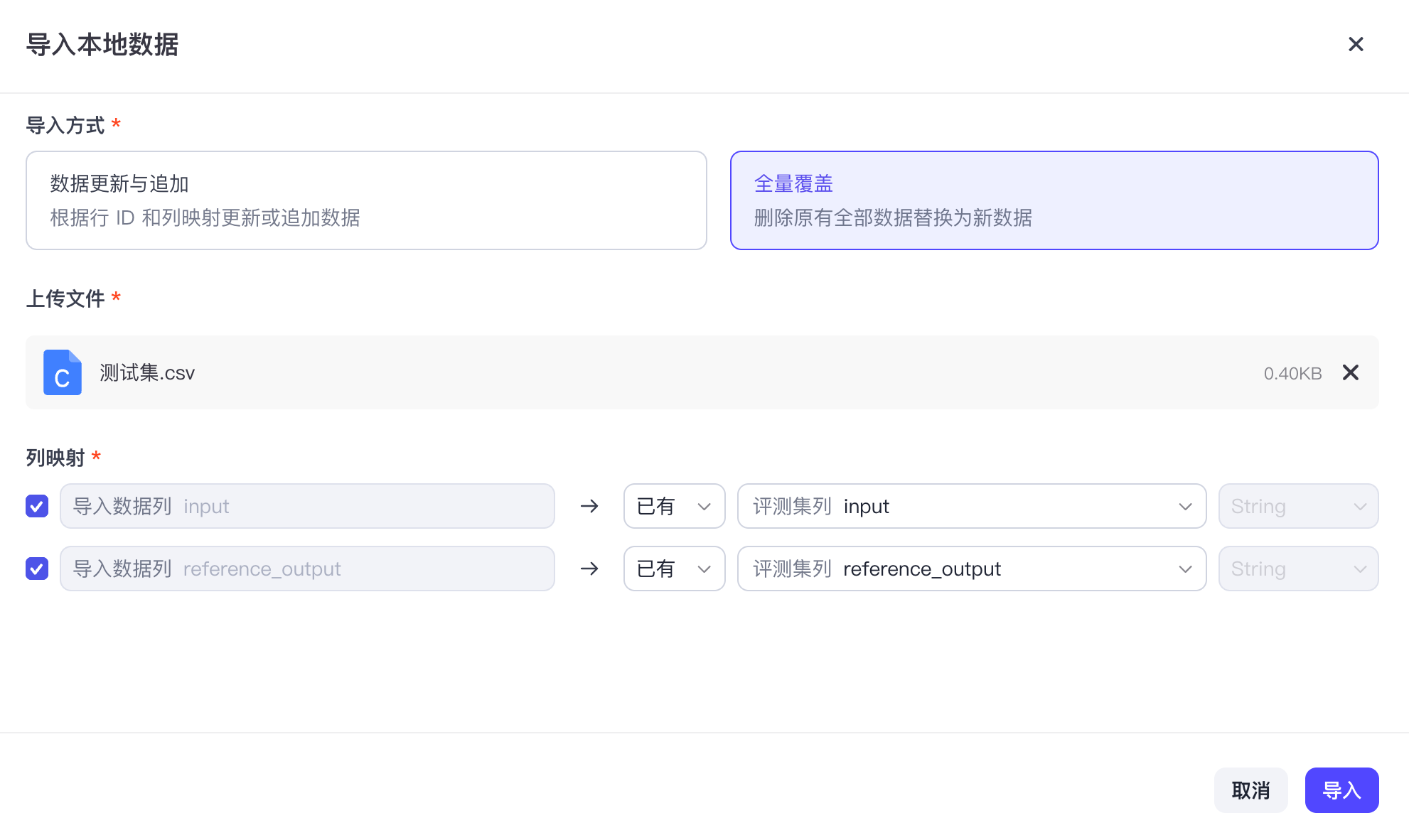Click the arrow icon in the reference_output row

[589, 569]
